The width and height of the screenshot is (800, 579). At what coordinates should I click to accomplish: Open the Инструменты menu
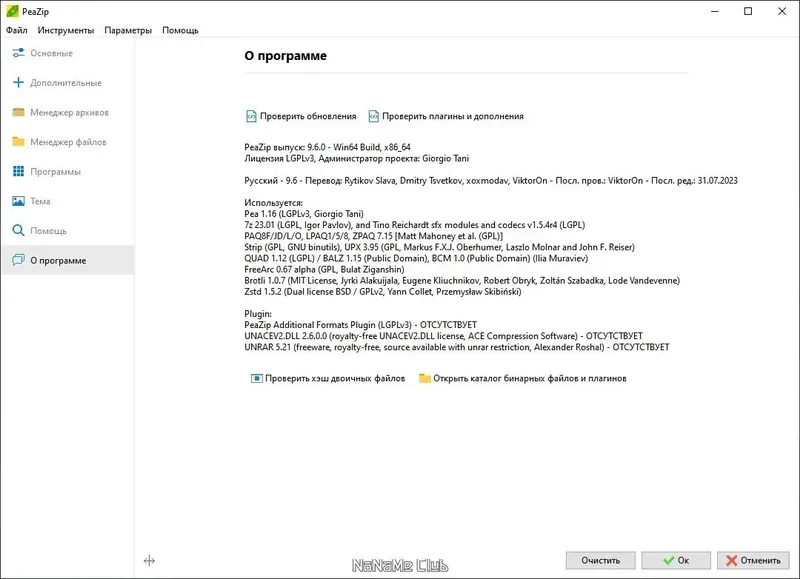pos(65,30)
